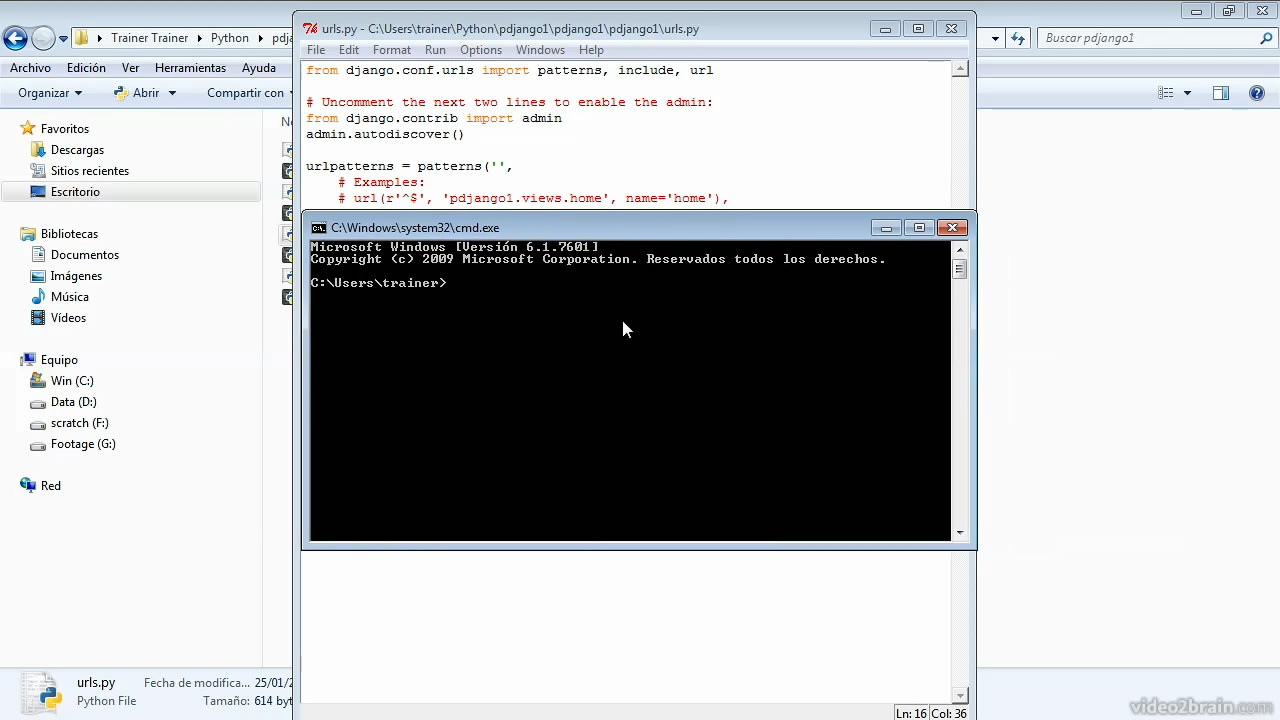Open the Ver menu in Explorer
The width and height of the screenshot is (1280, 720).
130,68
